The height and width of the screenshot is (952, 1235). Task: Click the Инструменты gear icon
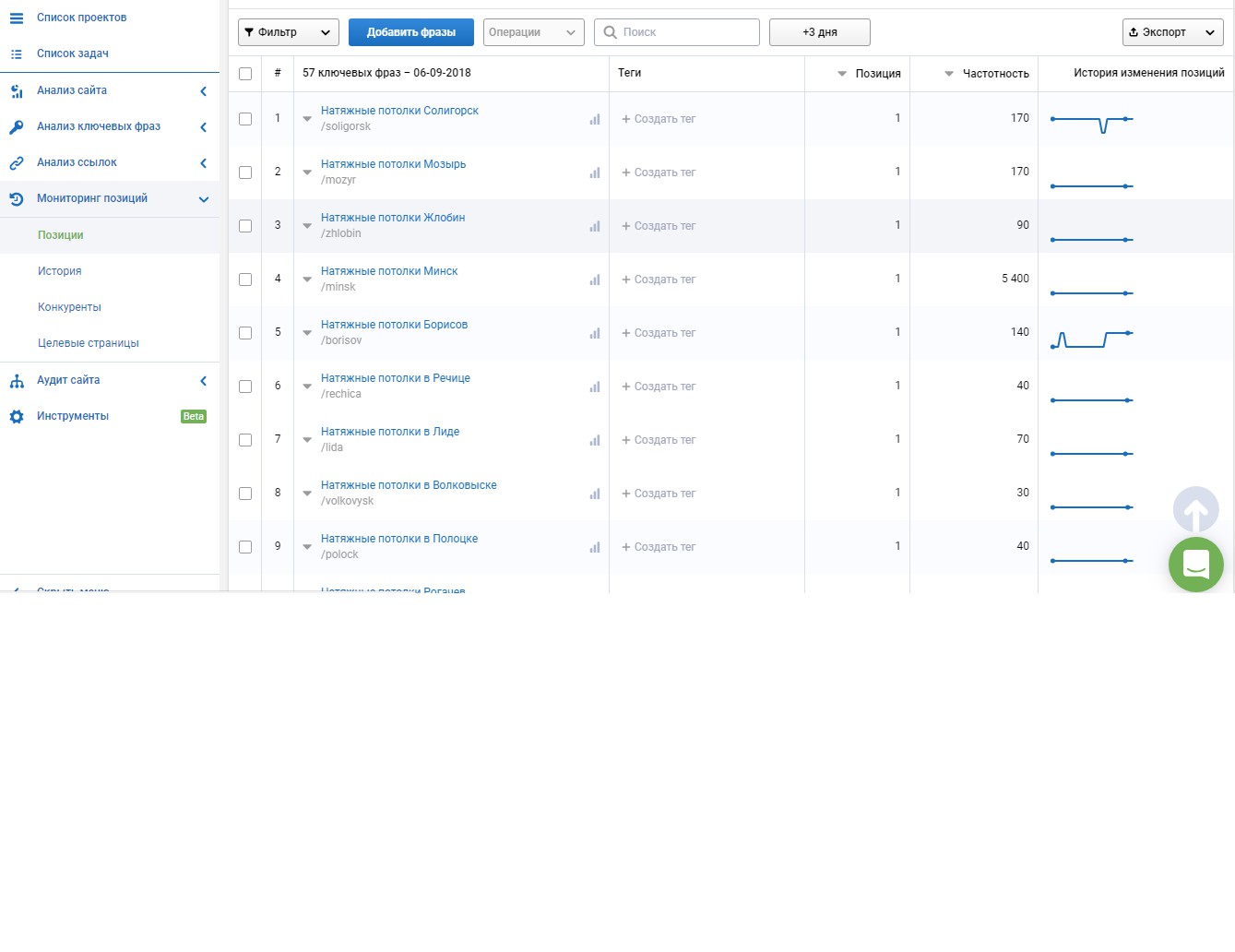tap(17, 416)
